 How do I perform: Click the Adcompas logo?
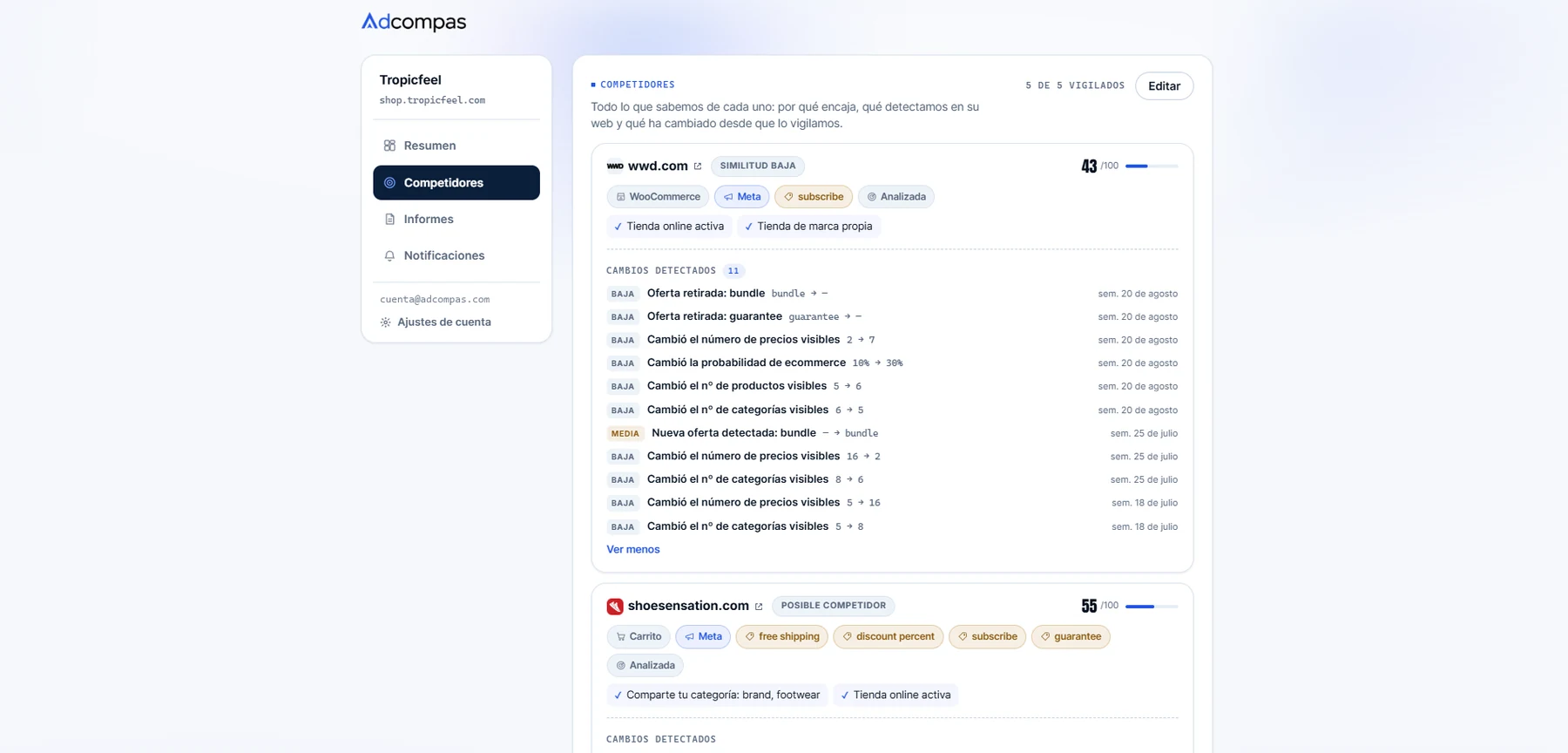click(x=414, y=22)
